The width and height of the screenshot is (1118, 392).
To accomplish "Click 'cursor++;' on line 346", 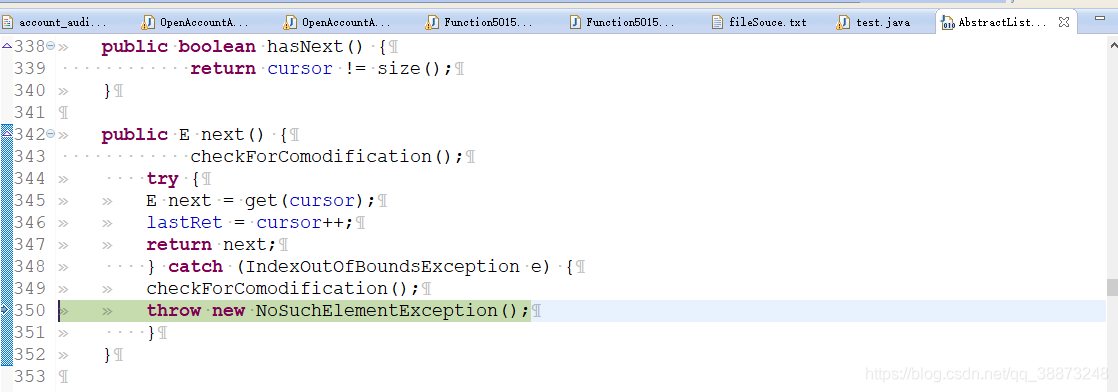I will point(305,223).
